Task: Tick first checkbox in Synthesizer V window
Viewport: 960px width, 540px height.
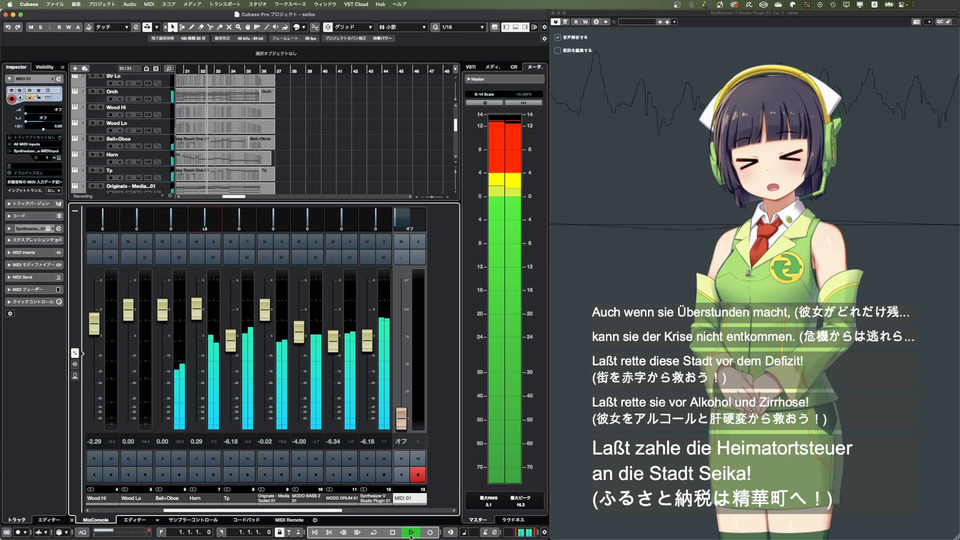Action: [557, 37]
